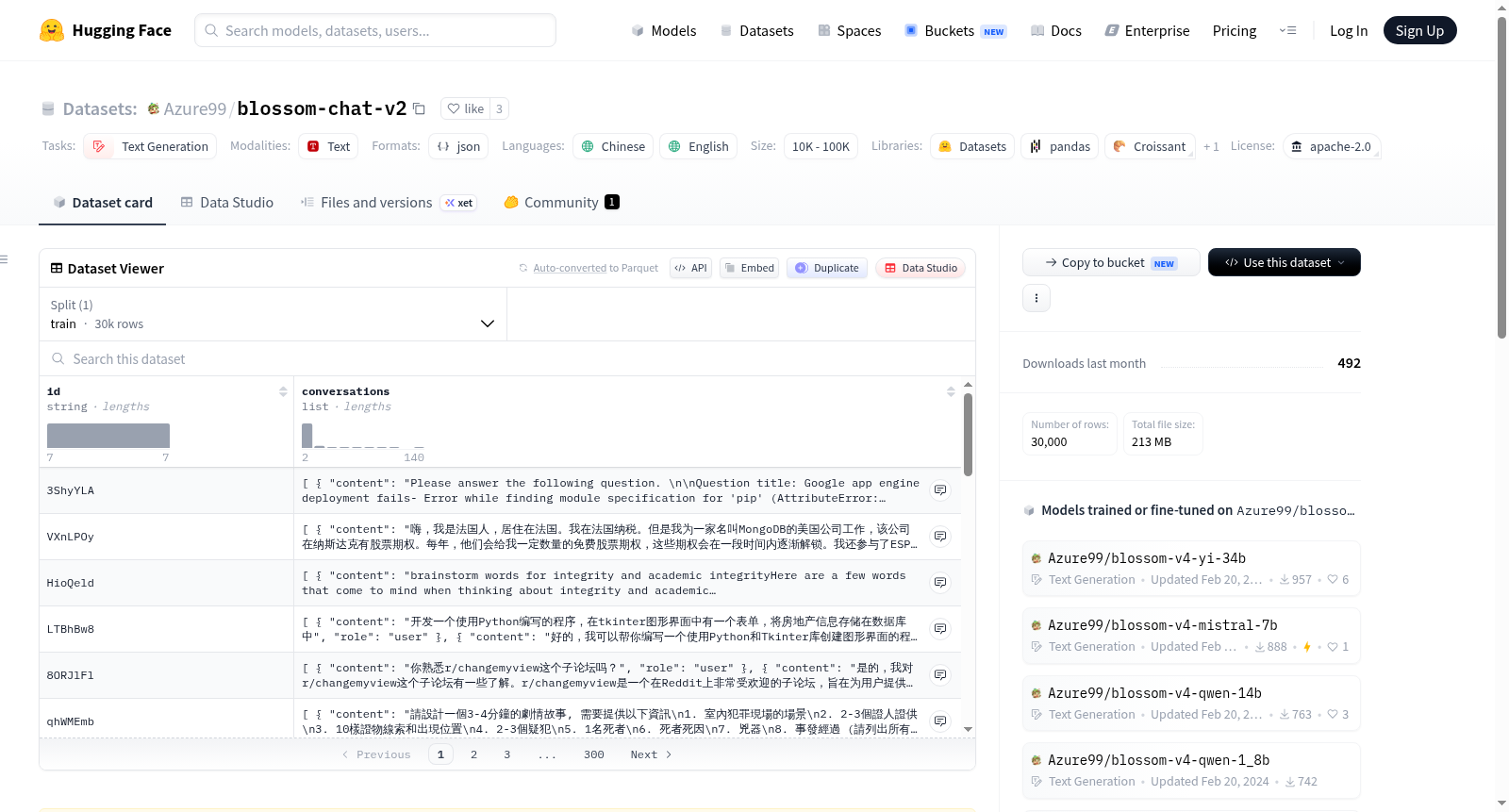Open the Dataset card tab
This screenshot has height=812, width=1509.
click(102, 202)
